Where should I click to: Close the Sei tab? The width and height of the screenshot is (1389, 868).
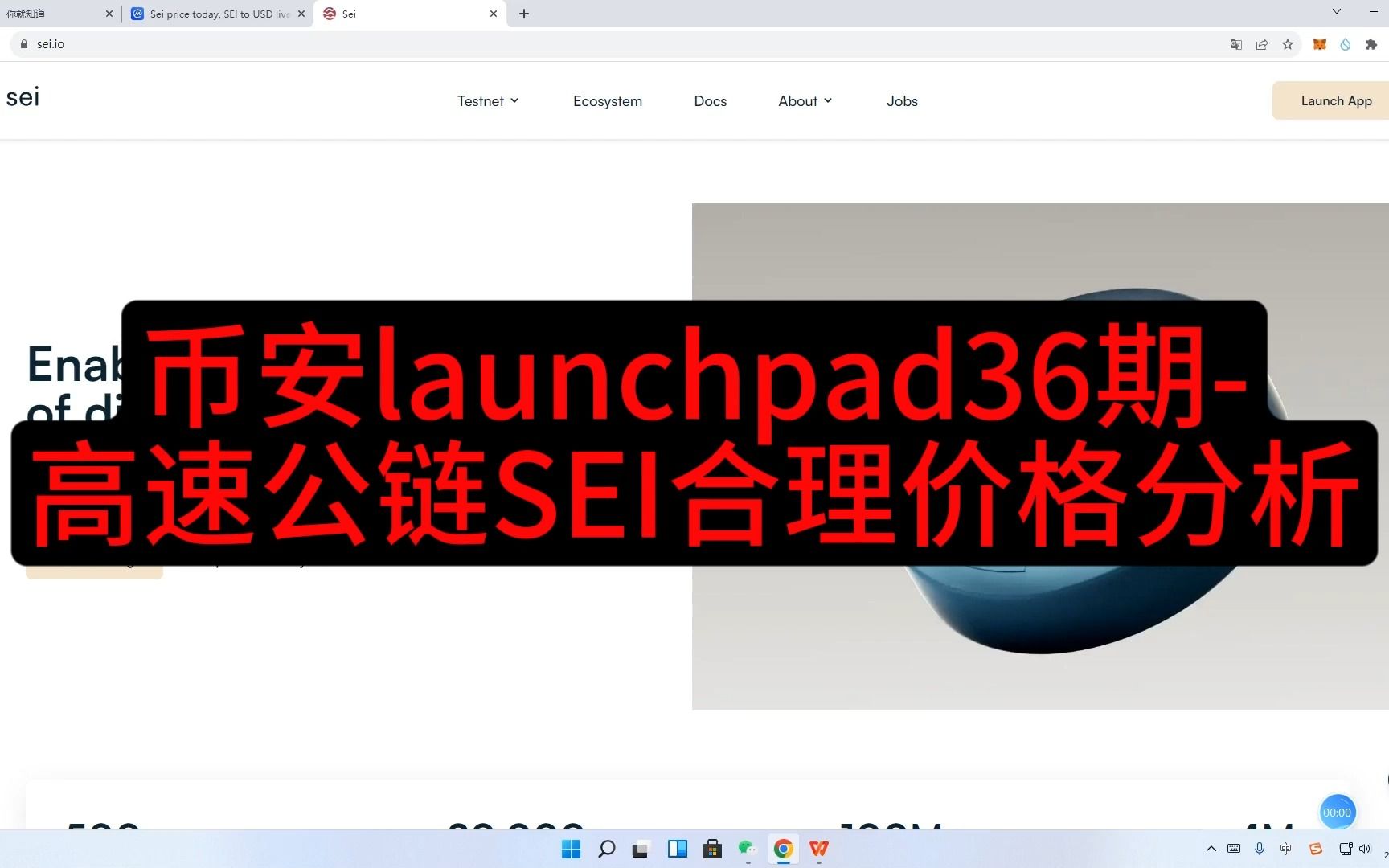(494, 14)
